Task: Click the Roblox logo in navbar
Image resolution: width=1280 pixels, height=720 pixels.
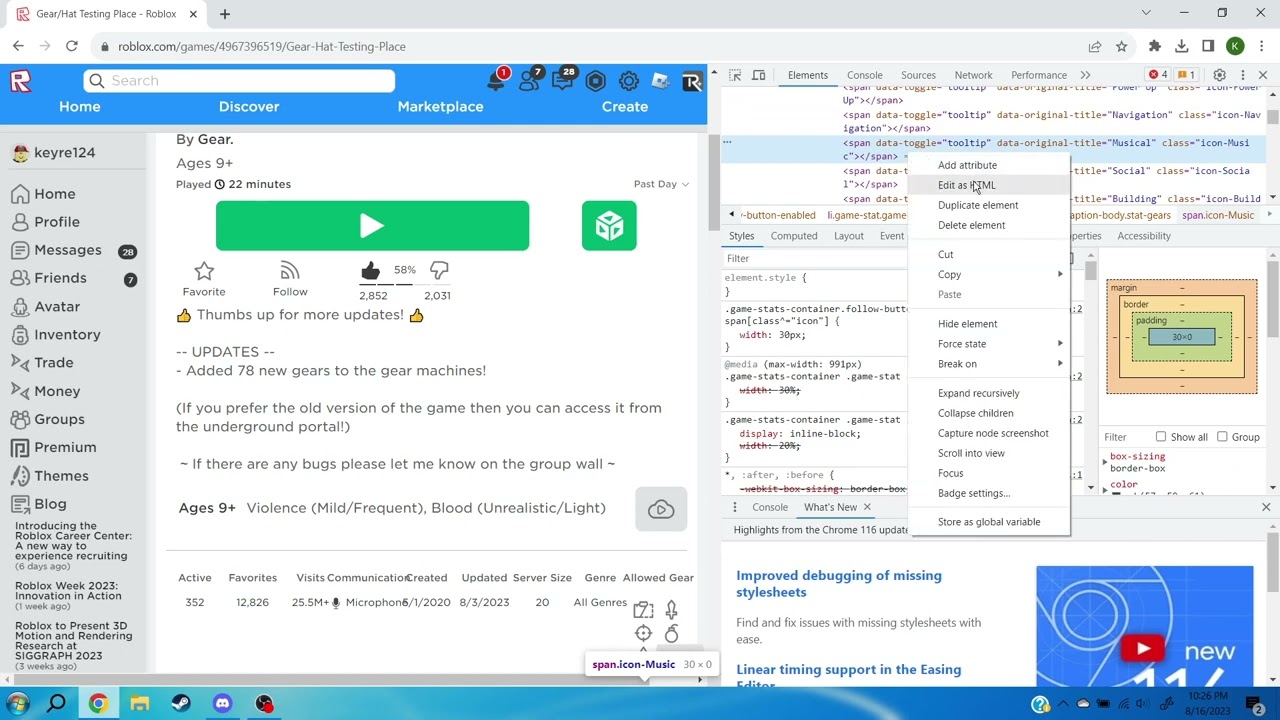Action: click(21, 81)
